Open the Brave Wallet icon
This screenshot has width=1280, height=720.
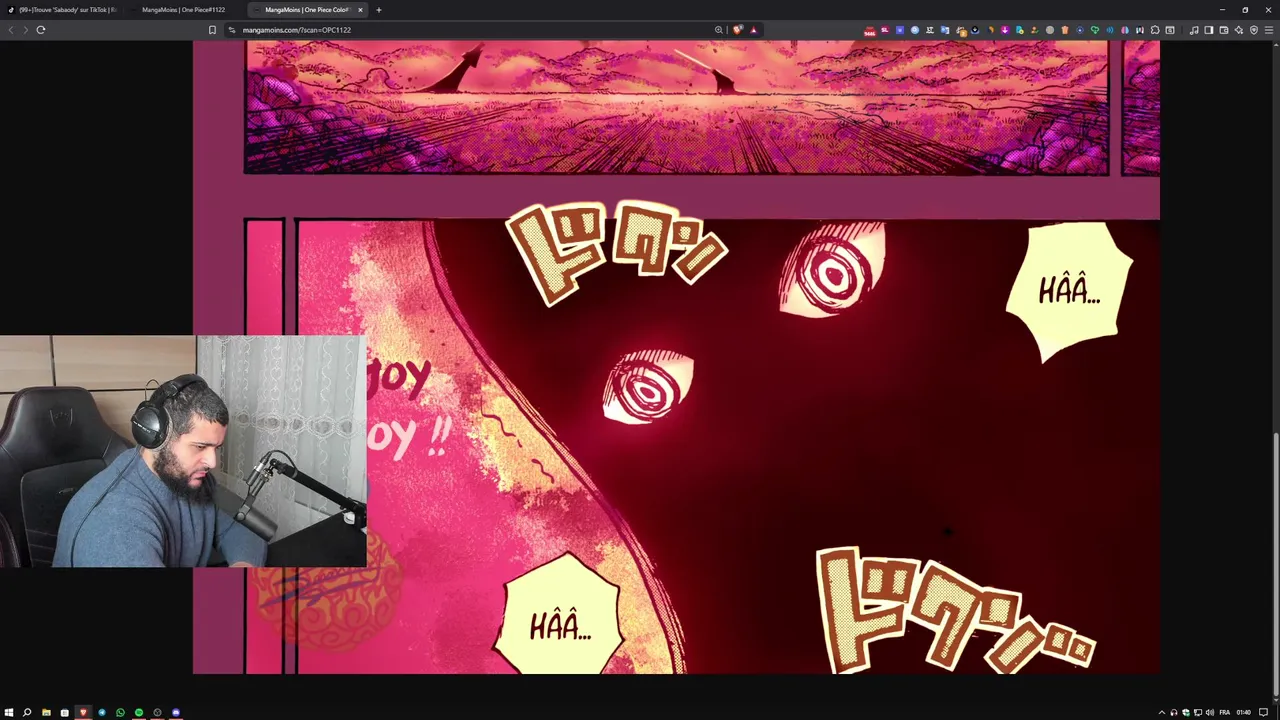click(1224, 30)
